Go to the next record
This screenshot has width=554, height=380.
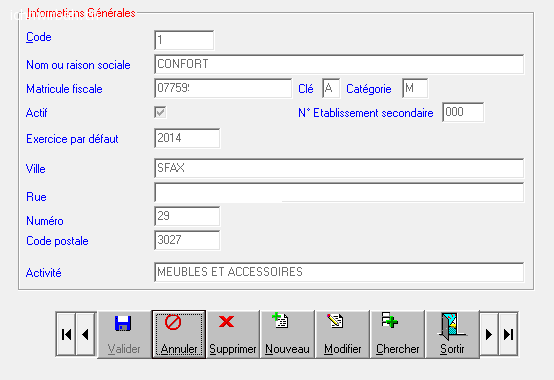click(x=489, y=334)
